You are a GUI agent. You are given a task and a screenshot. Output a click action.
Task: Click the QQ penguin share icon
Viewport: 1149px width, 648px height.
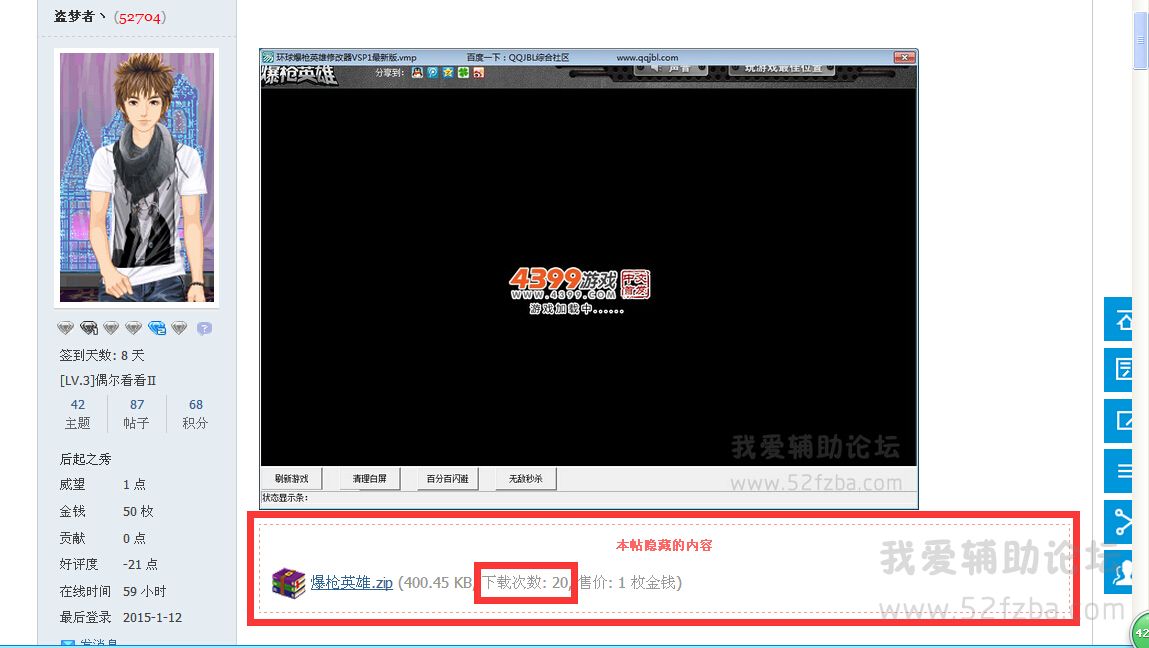(417, 73)
